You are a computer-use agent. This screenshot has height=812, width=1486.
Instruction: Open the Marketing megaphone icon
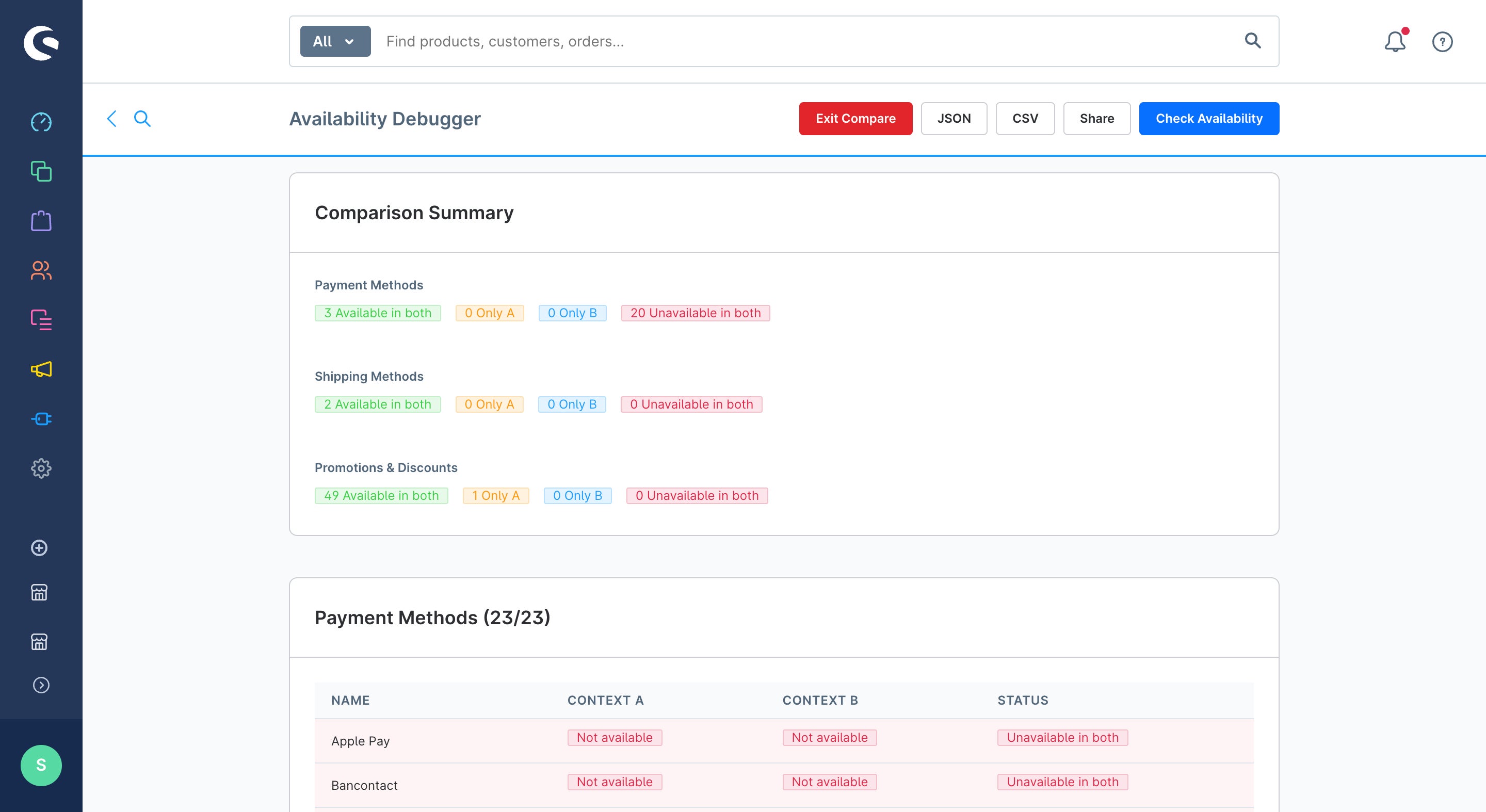[x=41, y=369]
